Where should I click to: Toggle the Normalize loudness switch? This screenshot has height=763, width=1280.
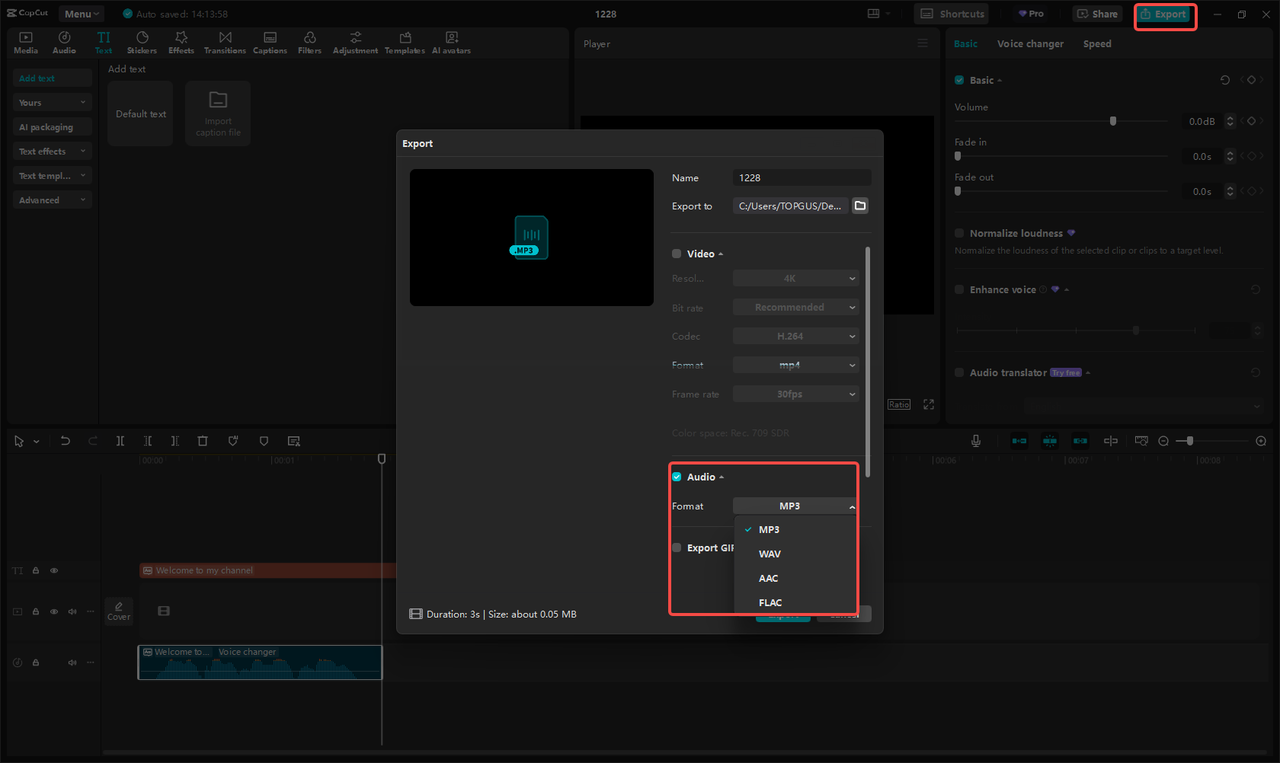point(958,232)
